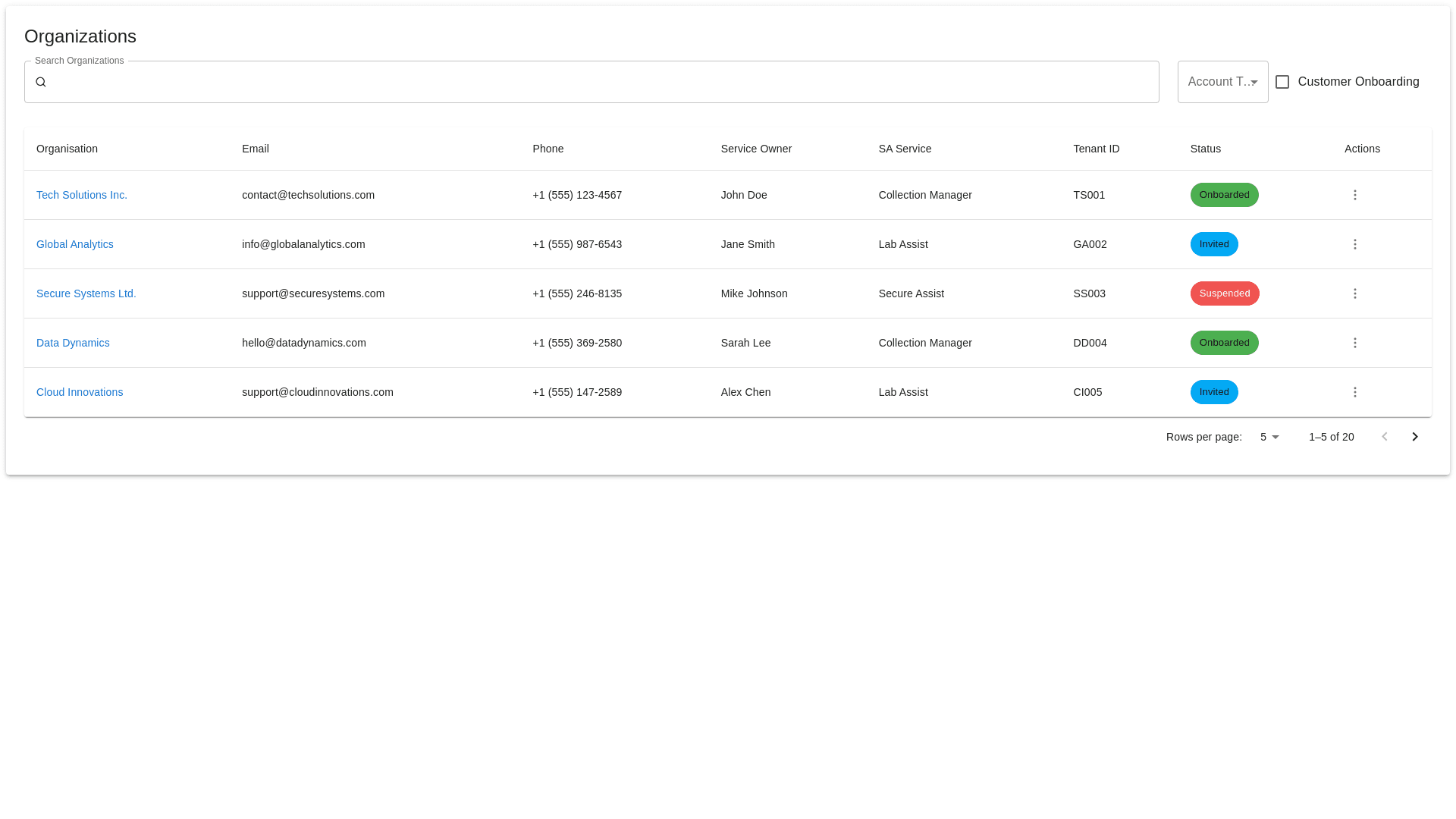Go to next page of organizations
This screenshot has width=1456, height=819.
point(1414,437)
